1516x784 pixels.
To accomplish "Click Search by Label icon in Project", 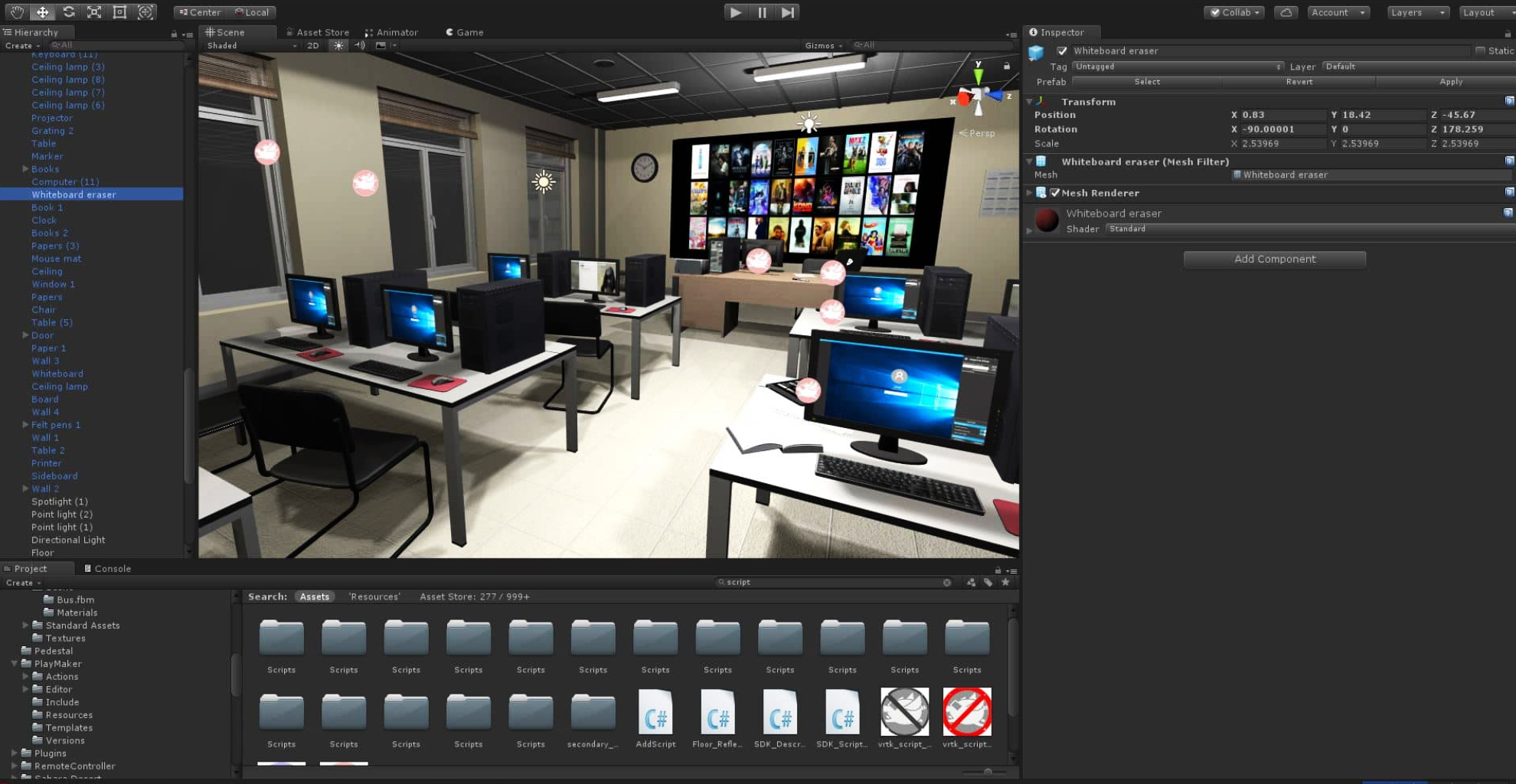I will coord(988,582).
